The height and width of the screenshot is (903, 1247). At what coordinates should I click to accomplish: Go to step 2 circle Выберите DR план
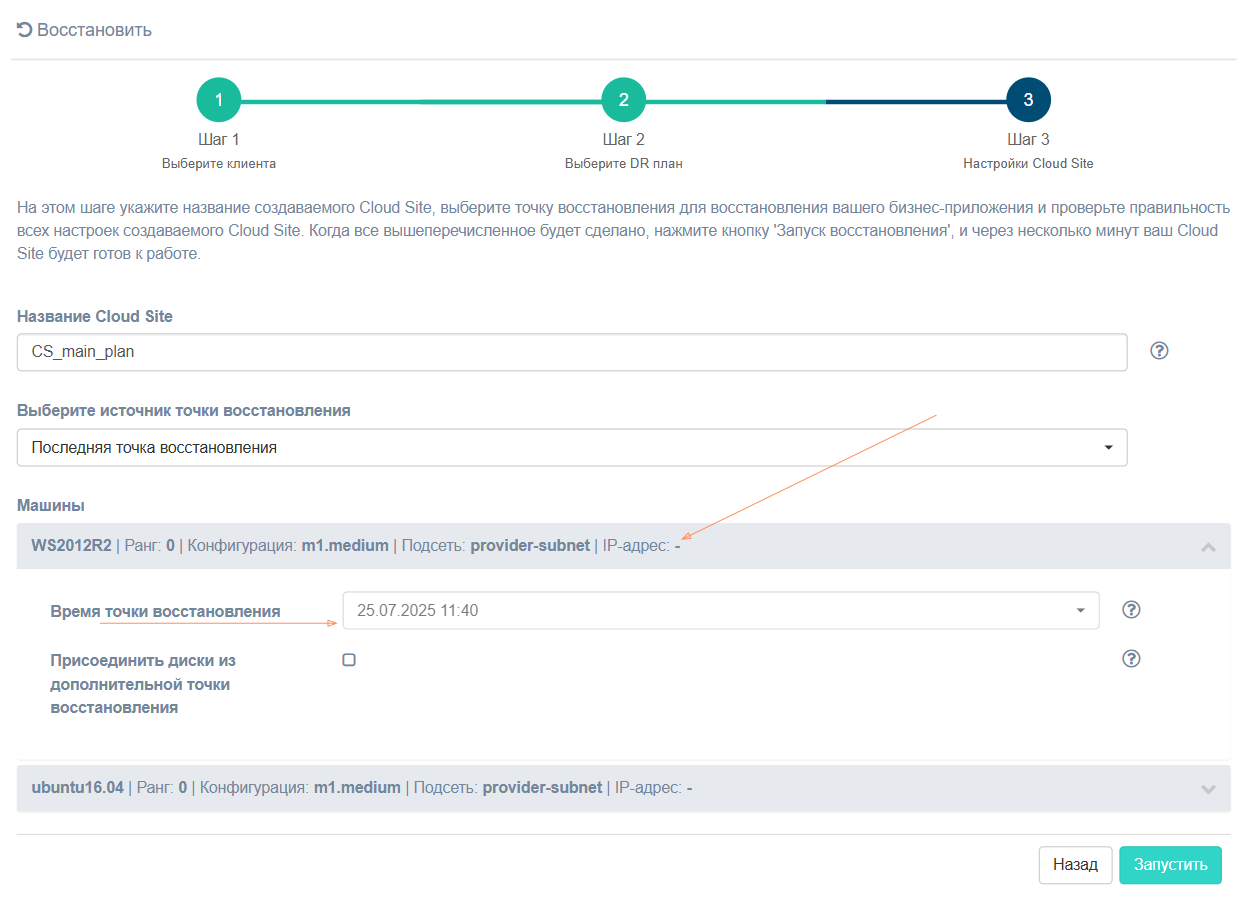pyautogui.click(x=624, y=100)
